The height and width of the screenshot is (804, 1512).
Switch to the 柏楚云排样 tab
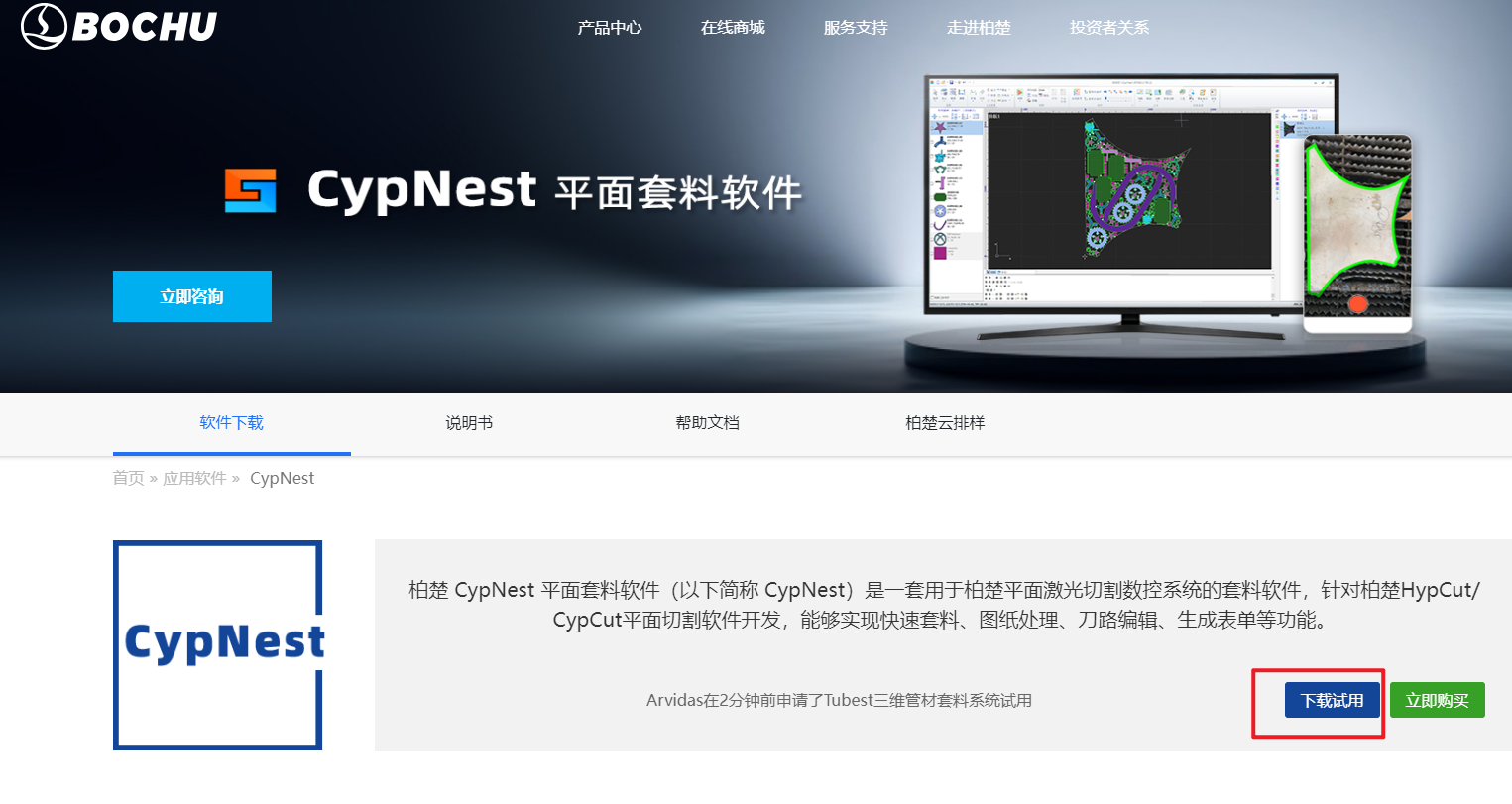tap(945, 423)
